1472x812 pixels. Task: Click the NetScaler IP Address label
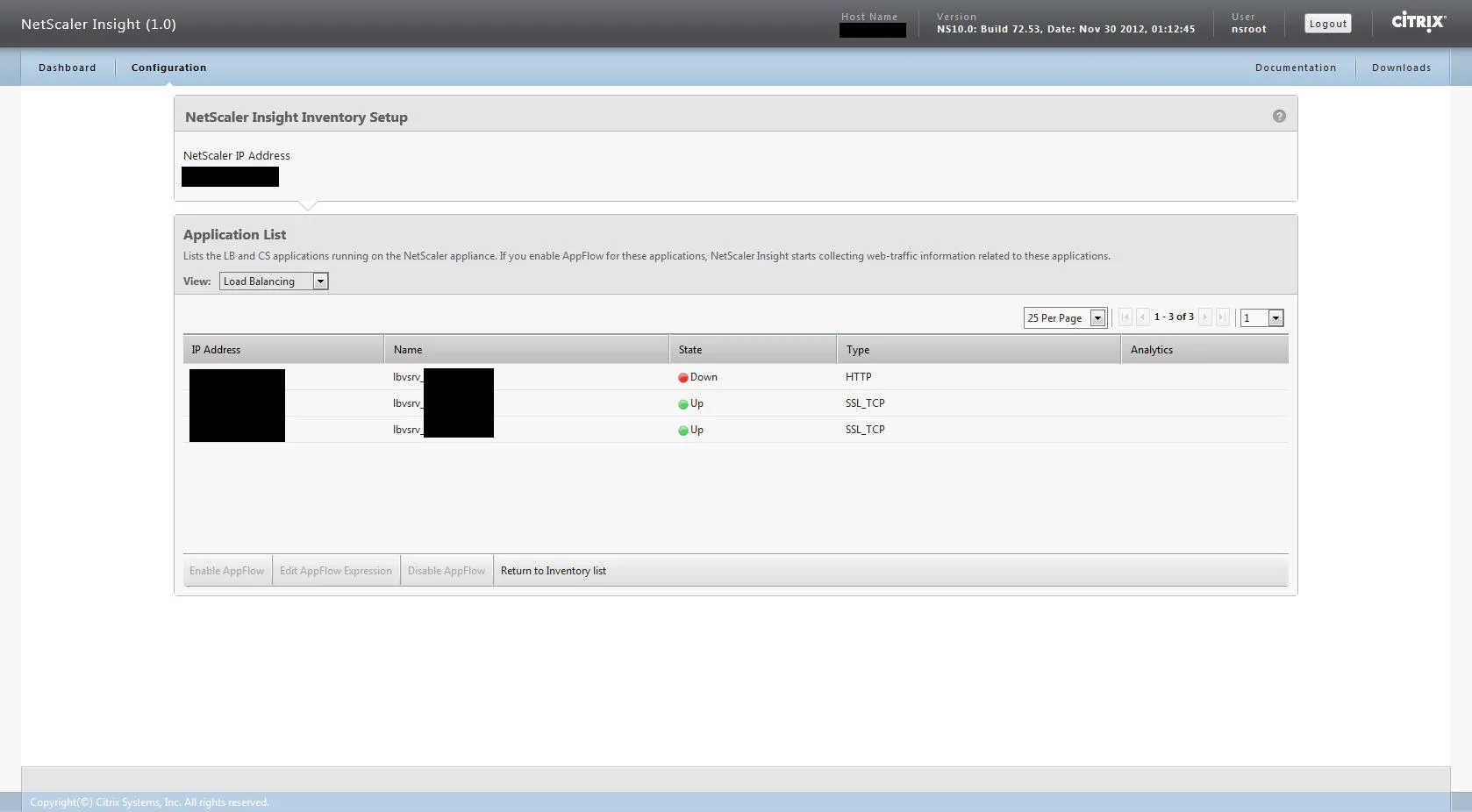tap(237, 155)
